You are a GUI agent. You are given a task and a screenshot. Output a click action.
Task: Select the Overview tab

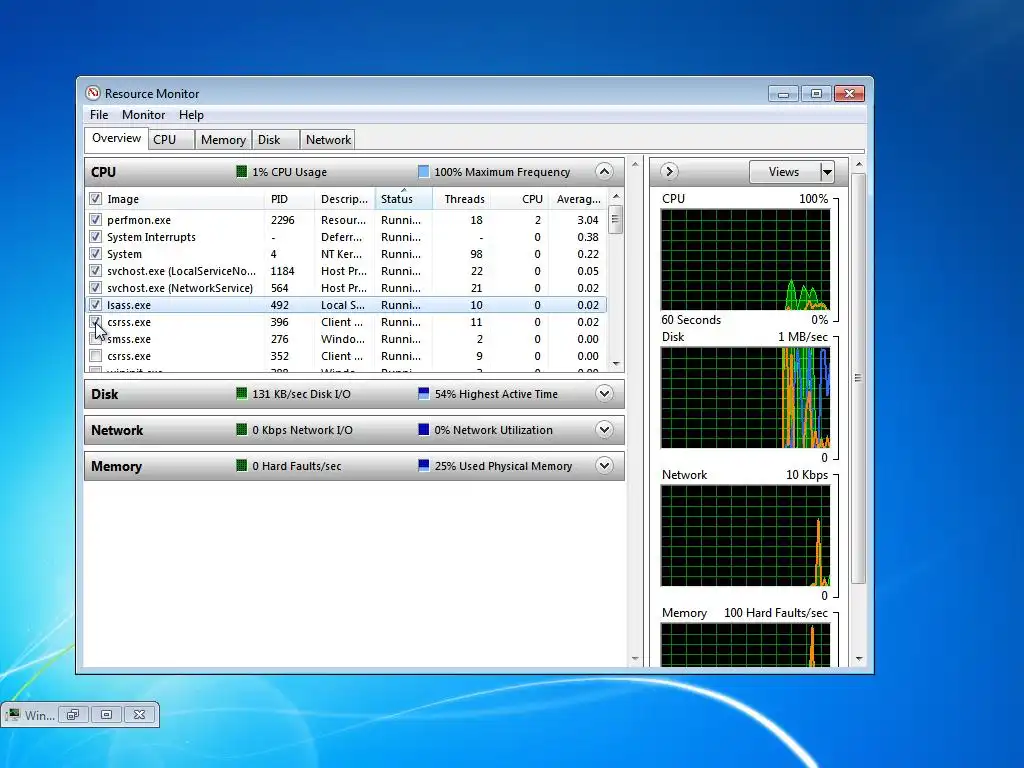[x=116, y=138]
